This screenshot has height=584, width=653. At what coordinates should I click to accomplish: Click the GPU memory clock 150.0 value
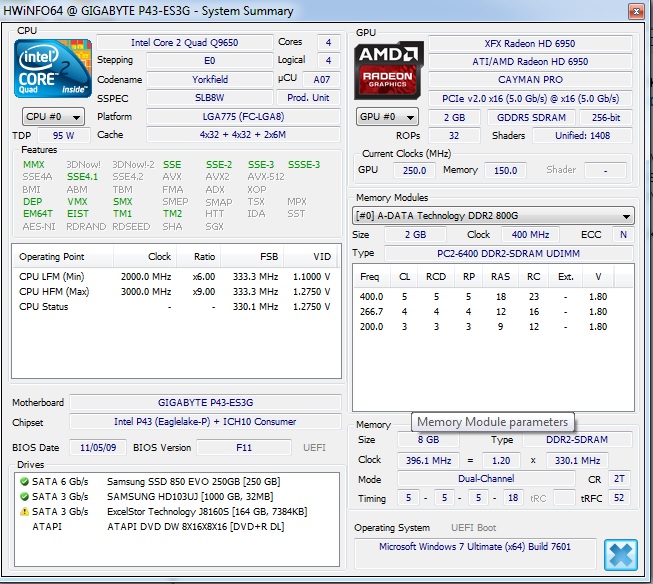pyautogui.click(x=505, y=170)
